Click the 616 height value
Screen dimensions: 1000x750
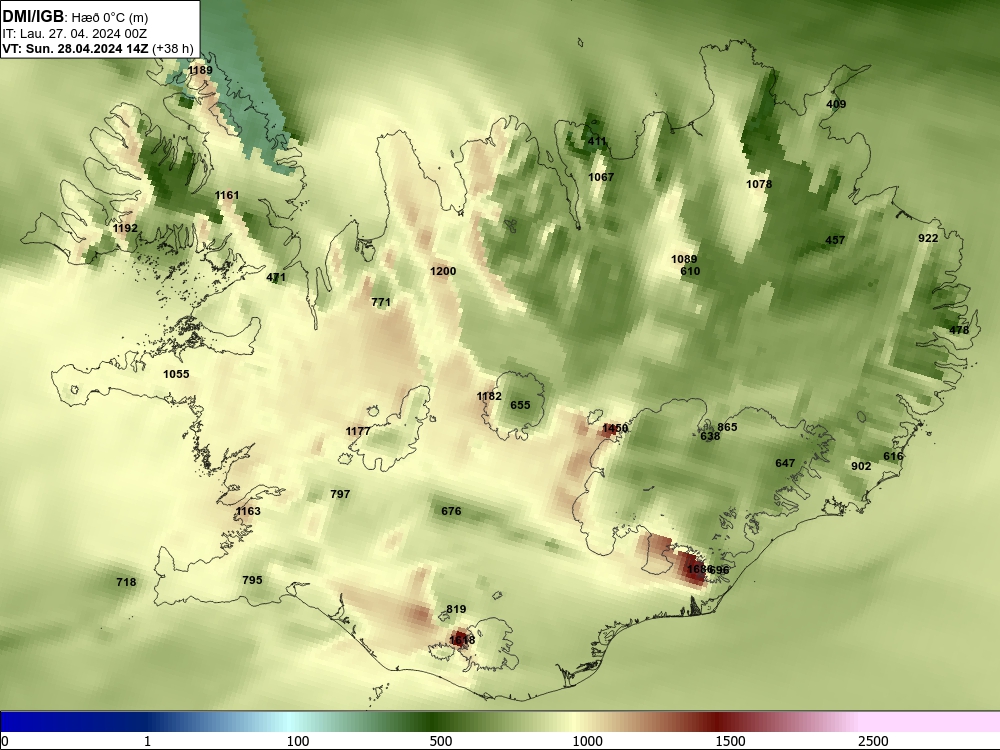[x=893, y=457]
